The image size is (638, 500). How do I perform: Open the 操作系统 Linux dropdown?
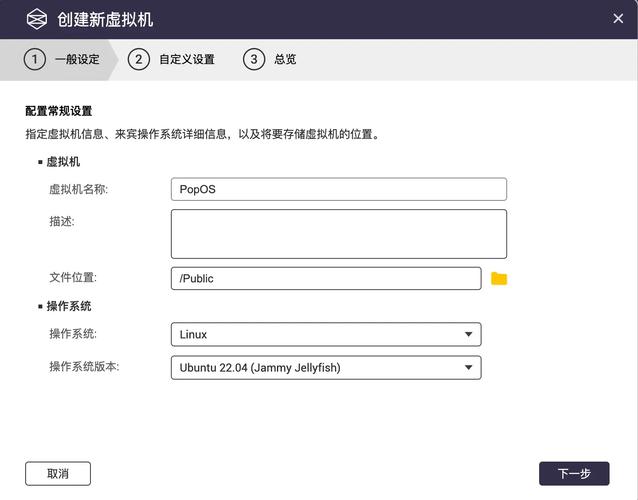pyautogui.click(x=326, y=334)
